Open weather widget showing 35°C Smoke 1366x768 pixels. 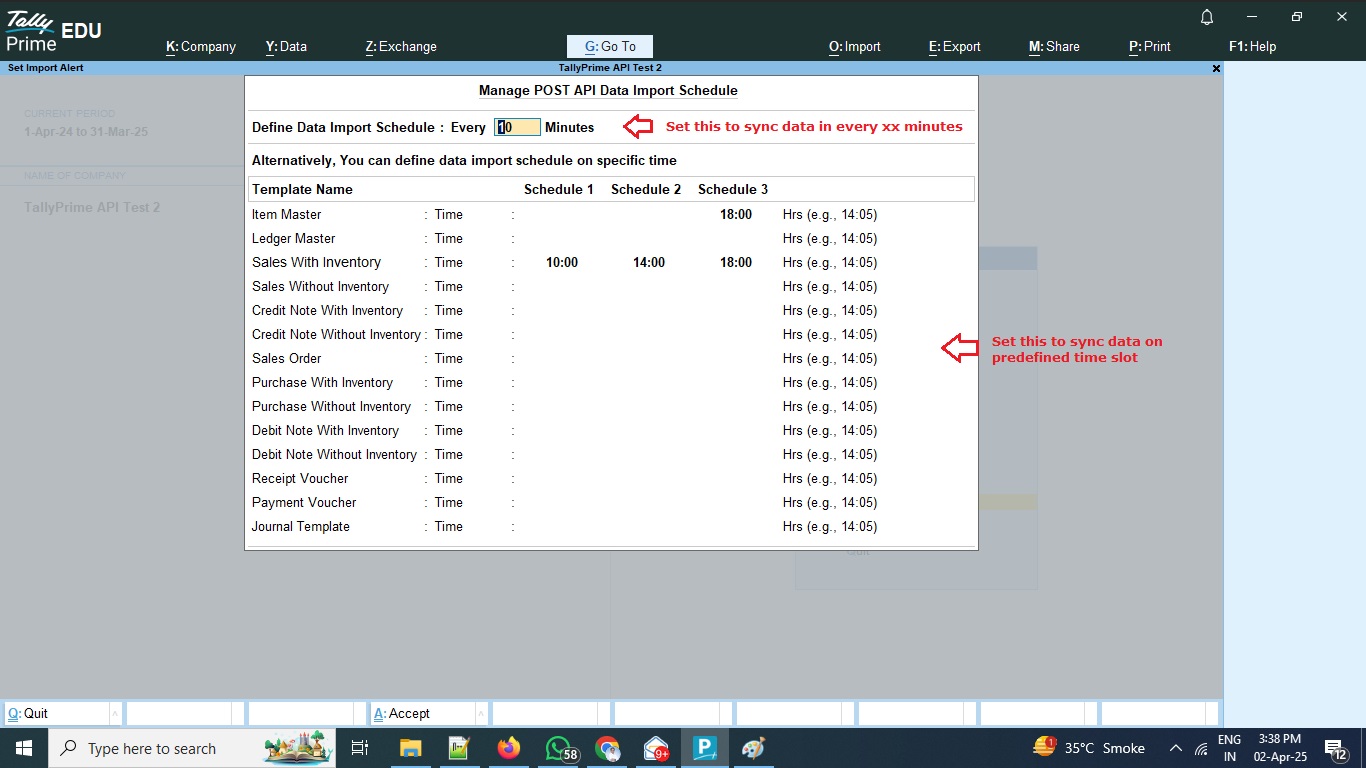pos(1089,748)
